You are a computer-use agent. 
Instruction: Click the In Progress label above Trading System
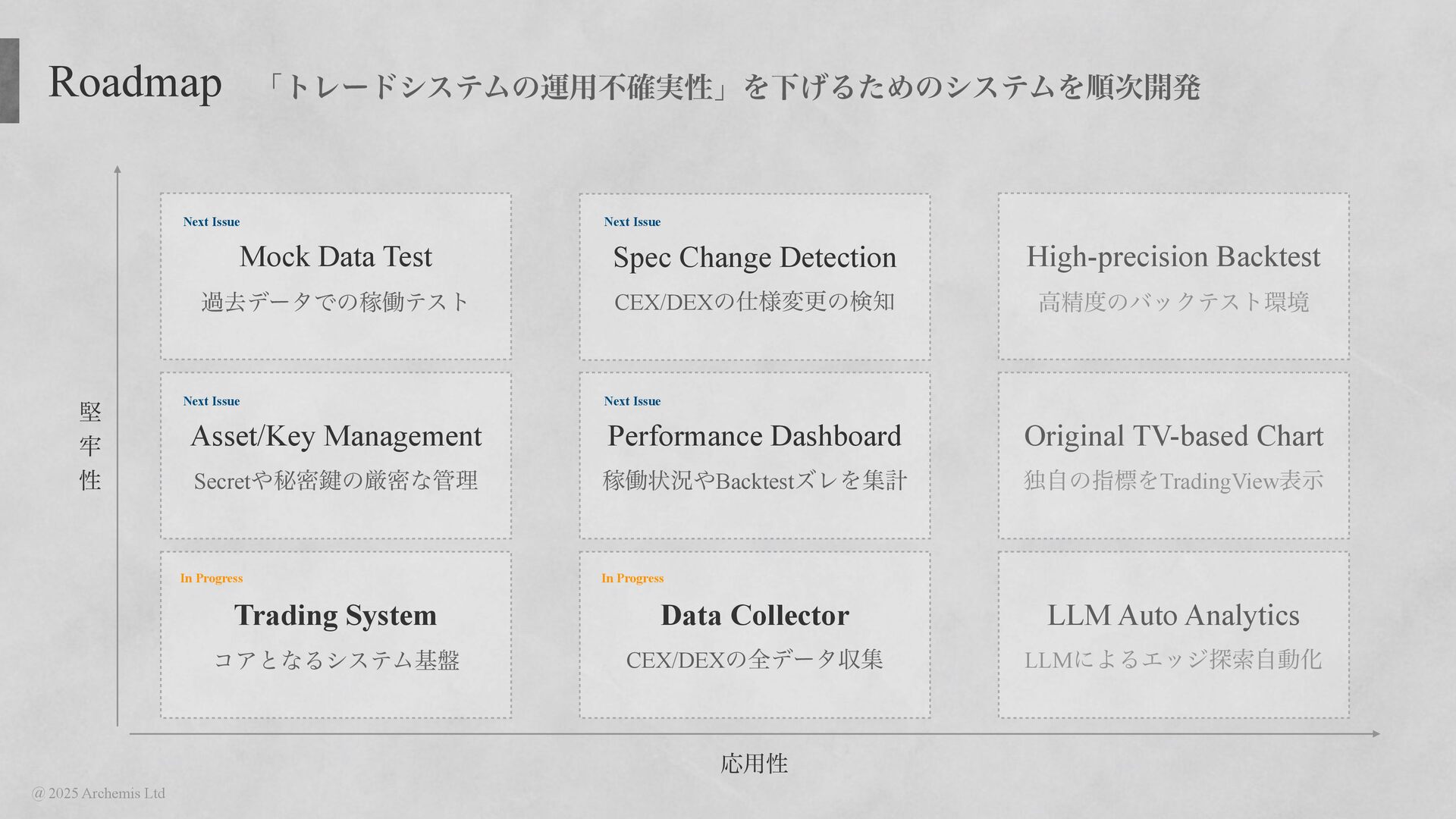[212, 579]
